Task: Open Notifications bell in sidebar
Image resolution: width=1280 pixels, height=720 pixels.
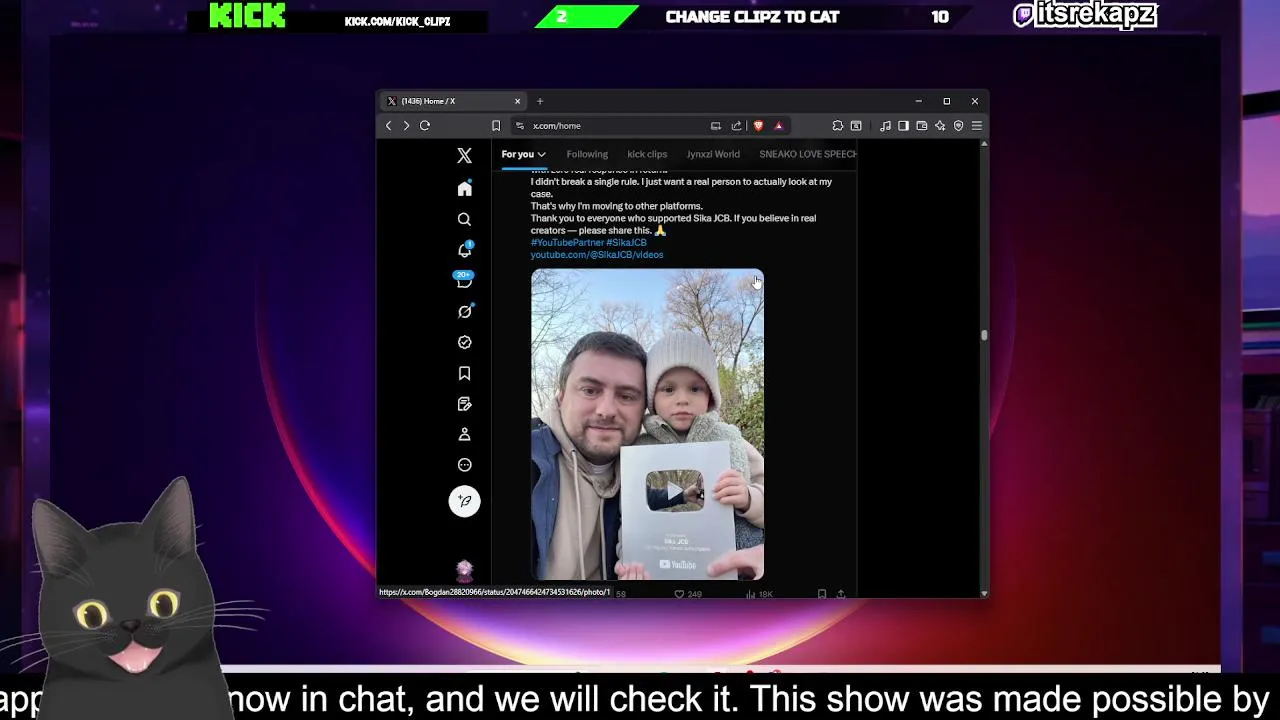Action: pyautogui.click(x=464, y=250)
